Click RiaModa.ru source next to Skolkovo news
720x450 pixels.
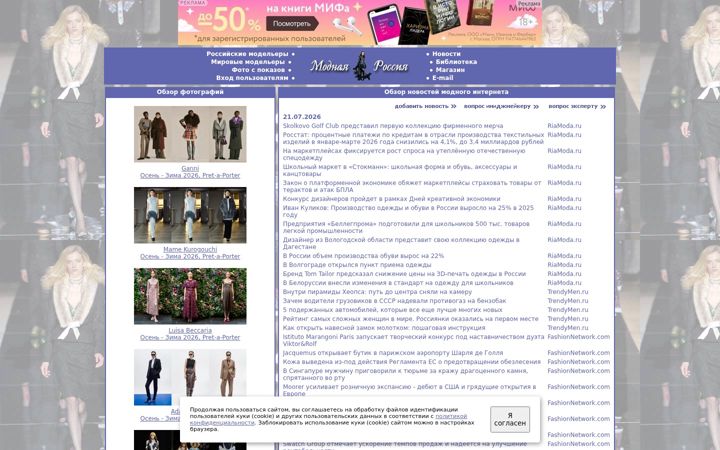tap(564, 126)
